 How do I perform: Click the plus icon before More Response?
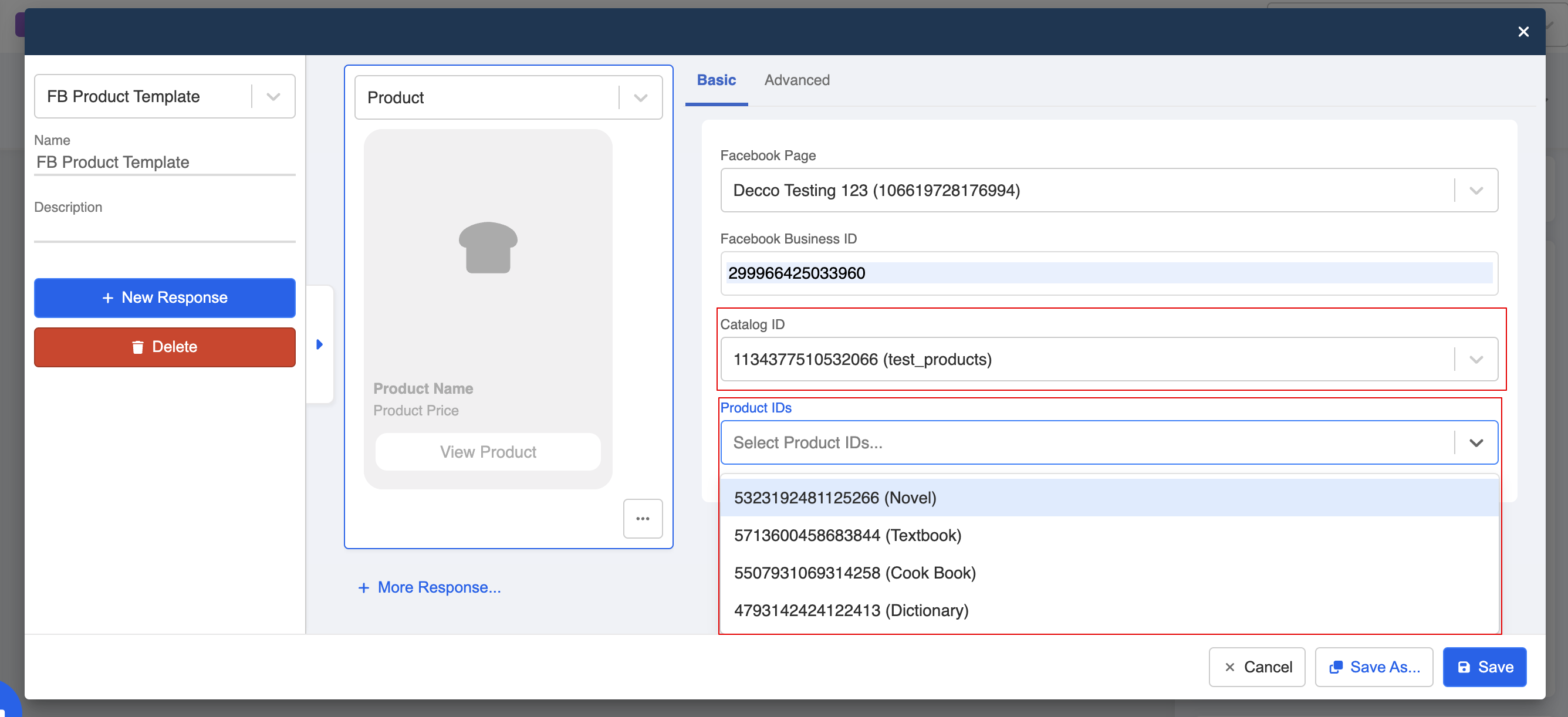[x=363, y=587]
